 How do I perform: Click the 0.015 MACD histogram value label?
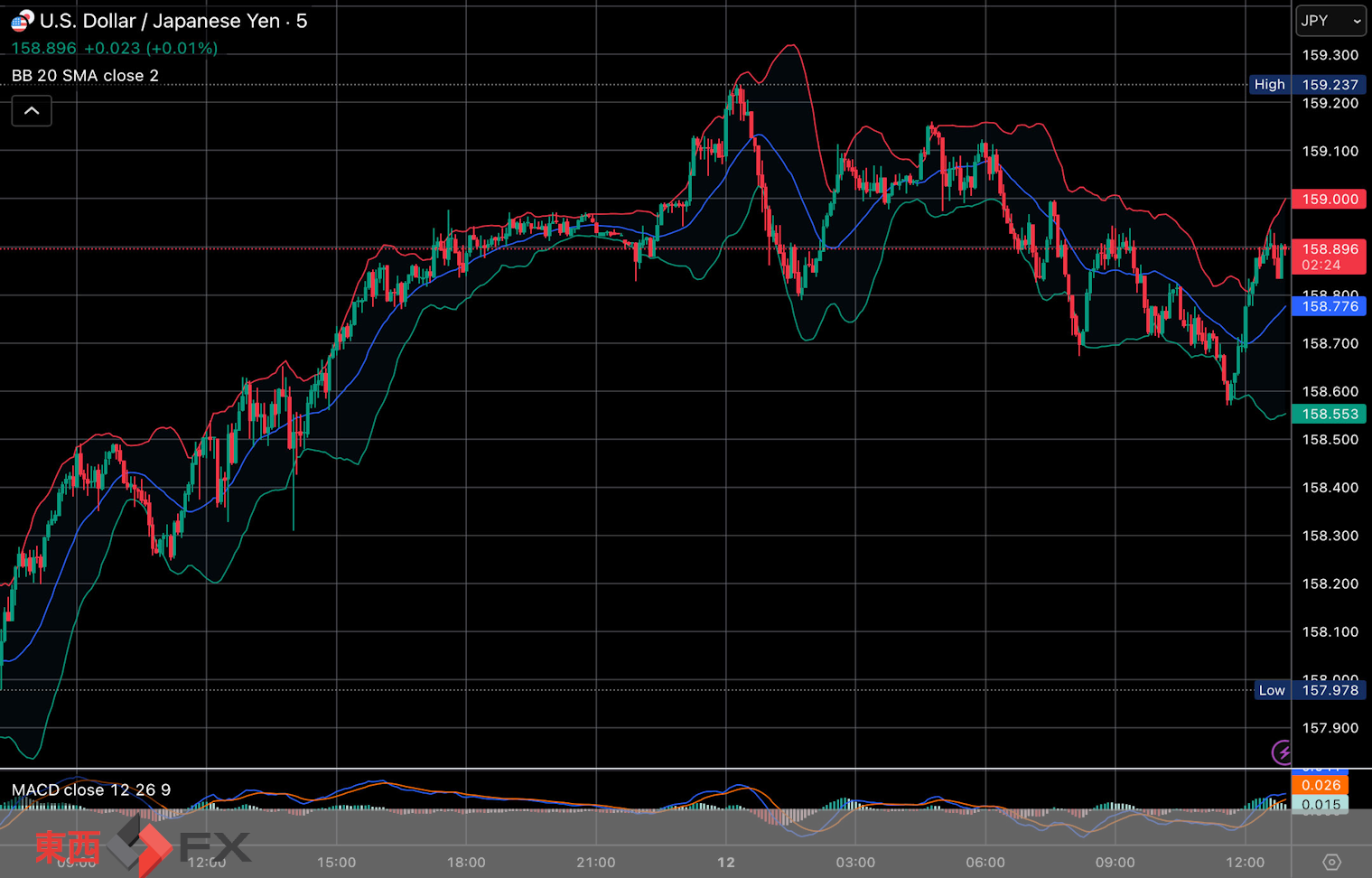pos(1320,804)
